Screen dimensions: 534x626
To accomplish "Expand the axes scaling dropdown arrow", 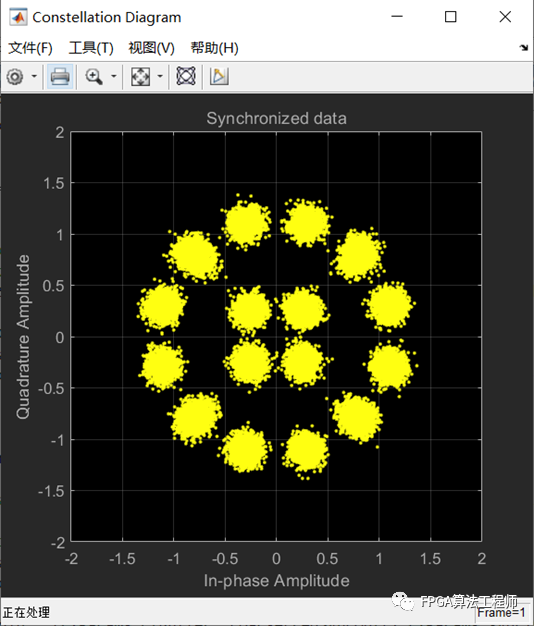I will pos(160,76).
